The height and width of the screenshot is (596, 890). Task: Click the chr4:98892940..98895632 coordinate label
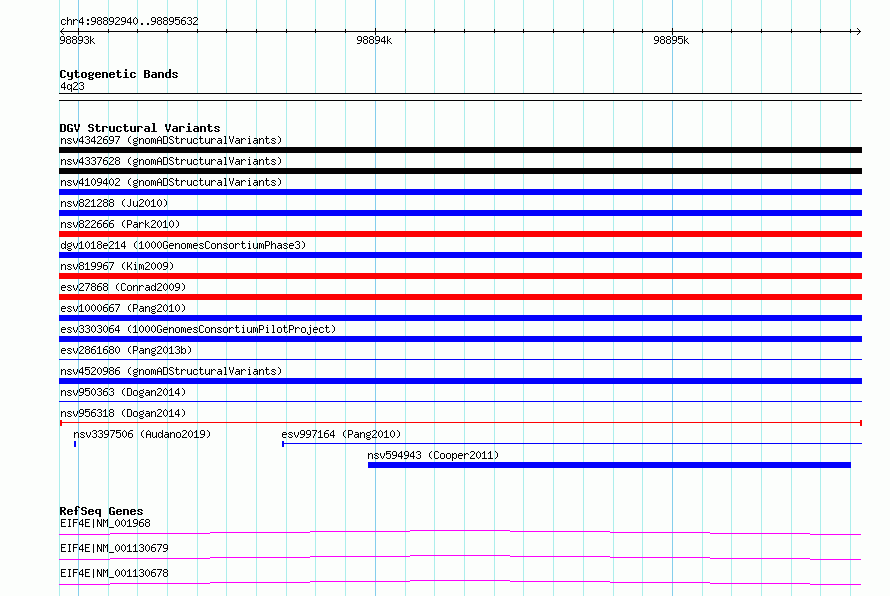coord(129,22)
